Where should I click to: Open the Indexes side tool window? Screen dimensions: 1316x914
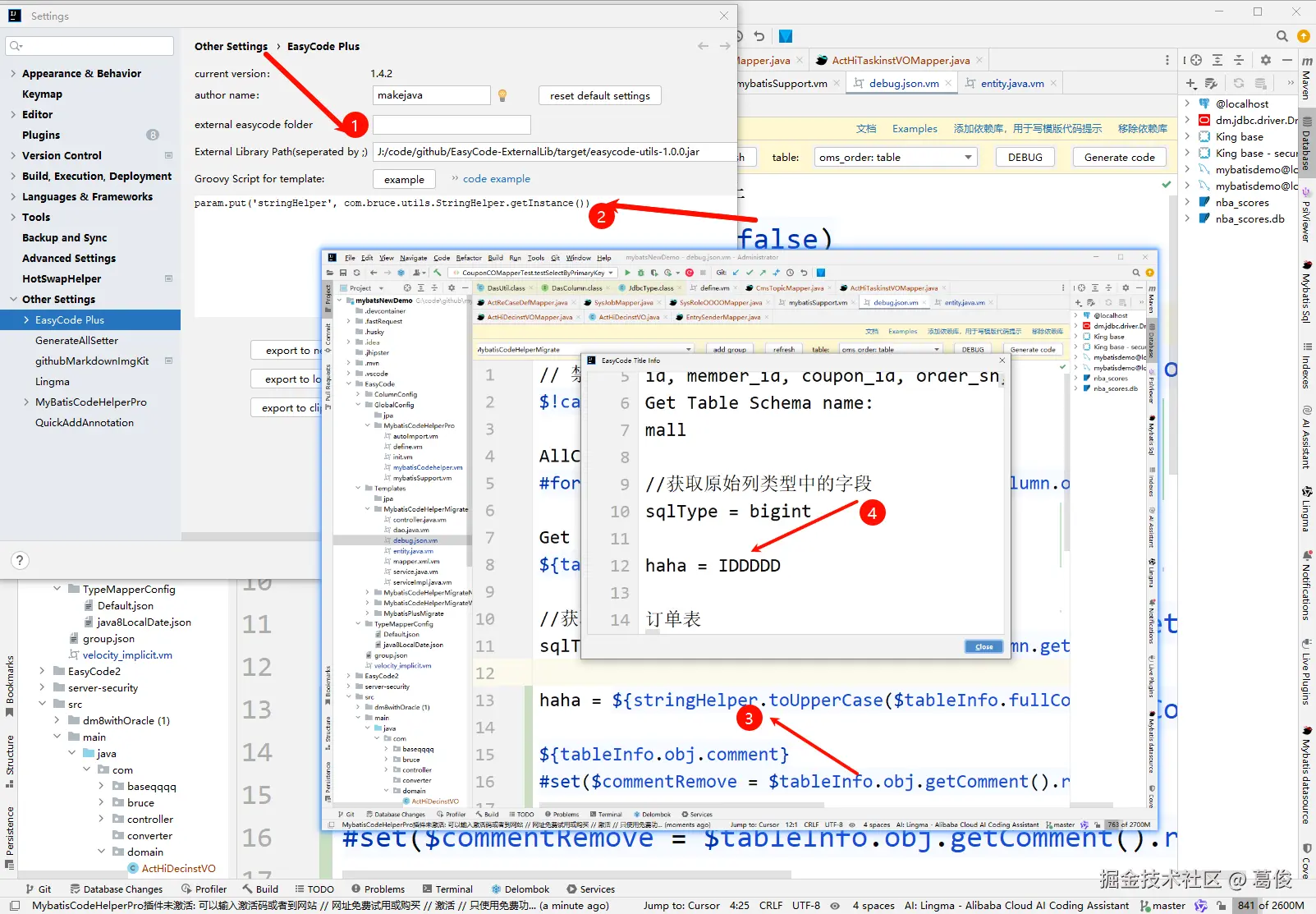click(1306, 365)
